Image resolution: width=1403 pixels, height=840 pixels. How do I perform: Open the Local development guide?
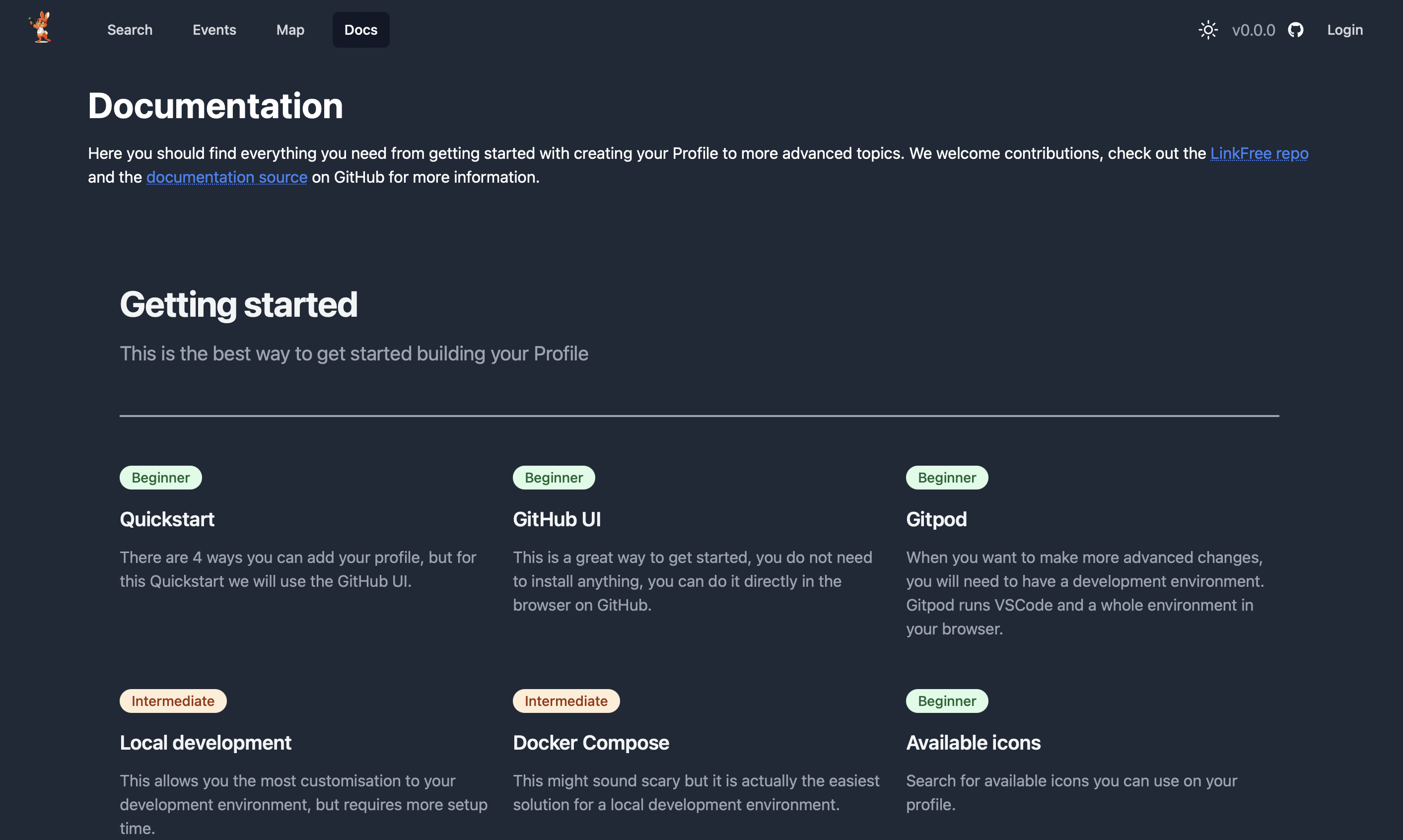click(206, 743)
